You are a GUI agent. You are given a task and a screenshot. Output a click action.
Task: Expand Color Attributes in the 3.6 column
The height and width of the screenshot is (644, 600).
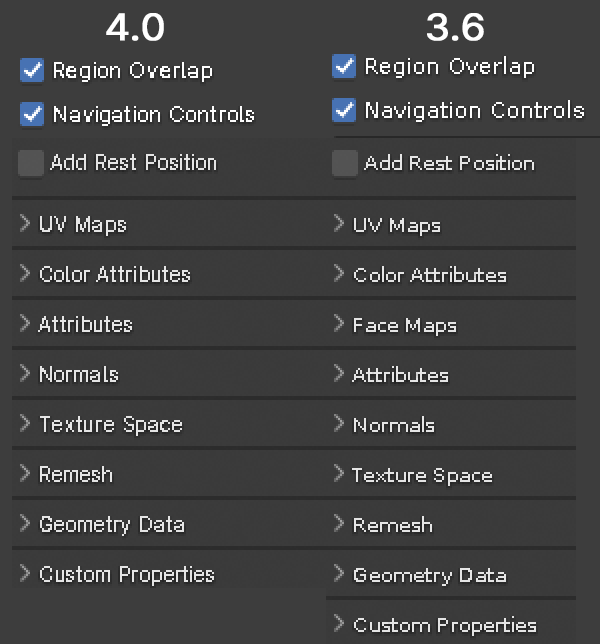click(x=429, y=275)
